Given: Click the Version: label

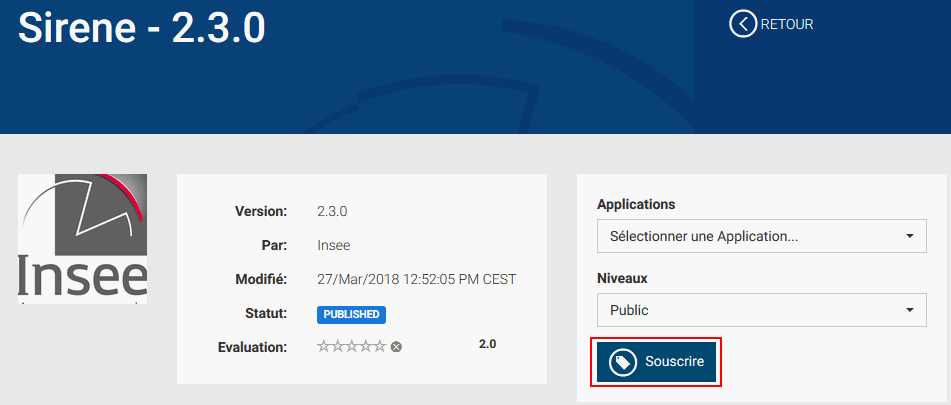Looking at the screenshot, I should tap(261, 212).
